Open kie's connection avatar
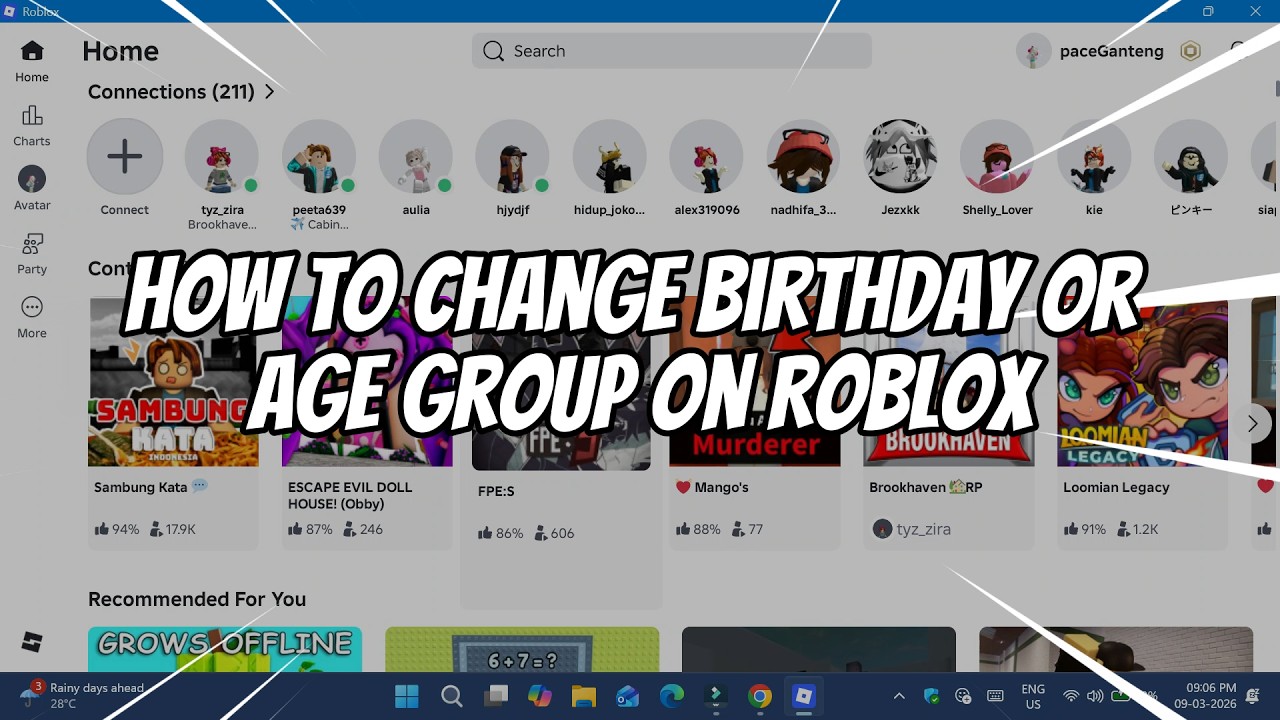 [x=1095, y=157]
